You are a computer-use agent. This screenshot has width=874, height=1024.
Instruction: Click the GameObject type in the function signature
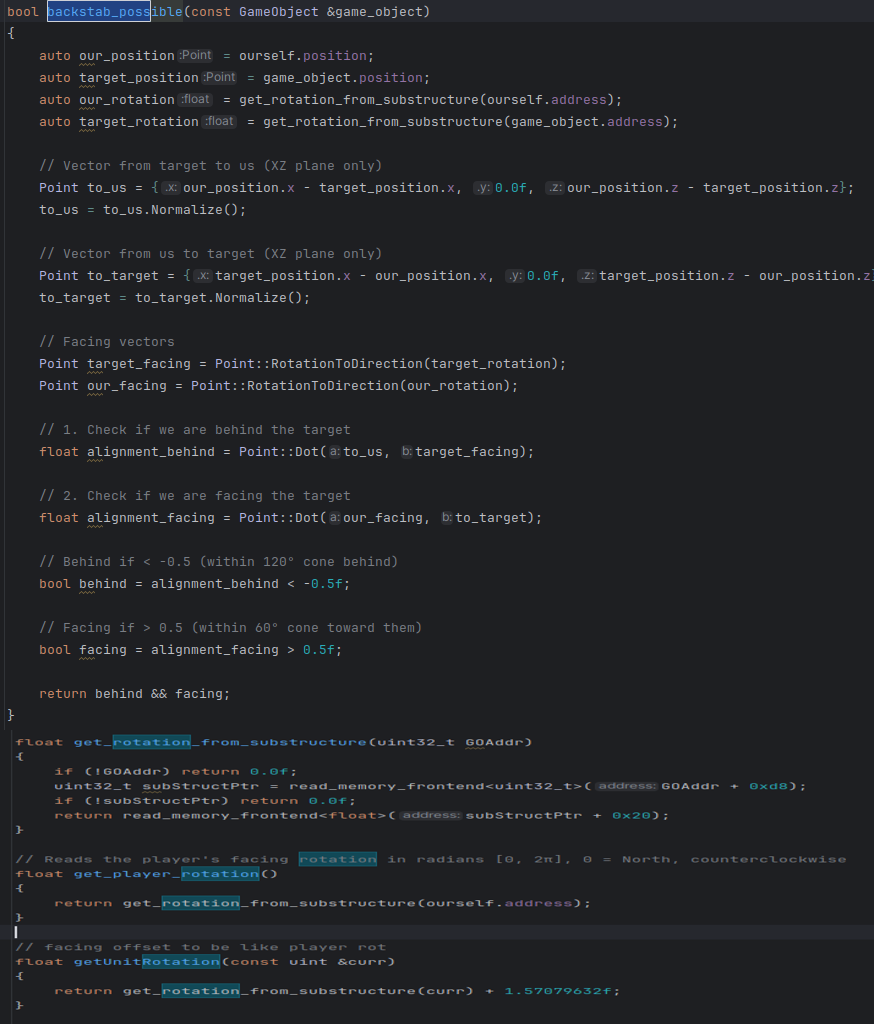click(x=279, y=12)
